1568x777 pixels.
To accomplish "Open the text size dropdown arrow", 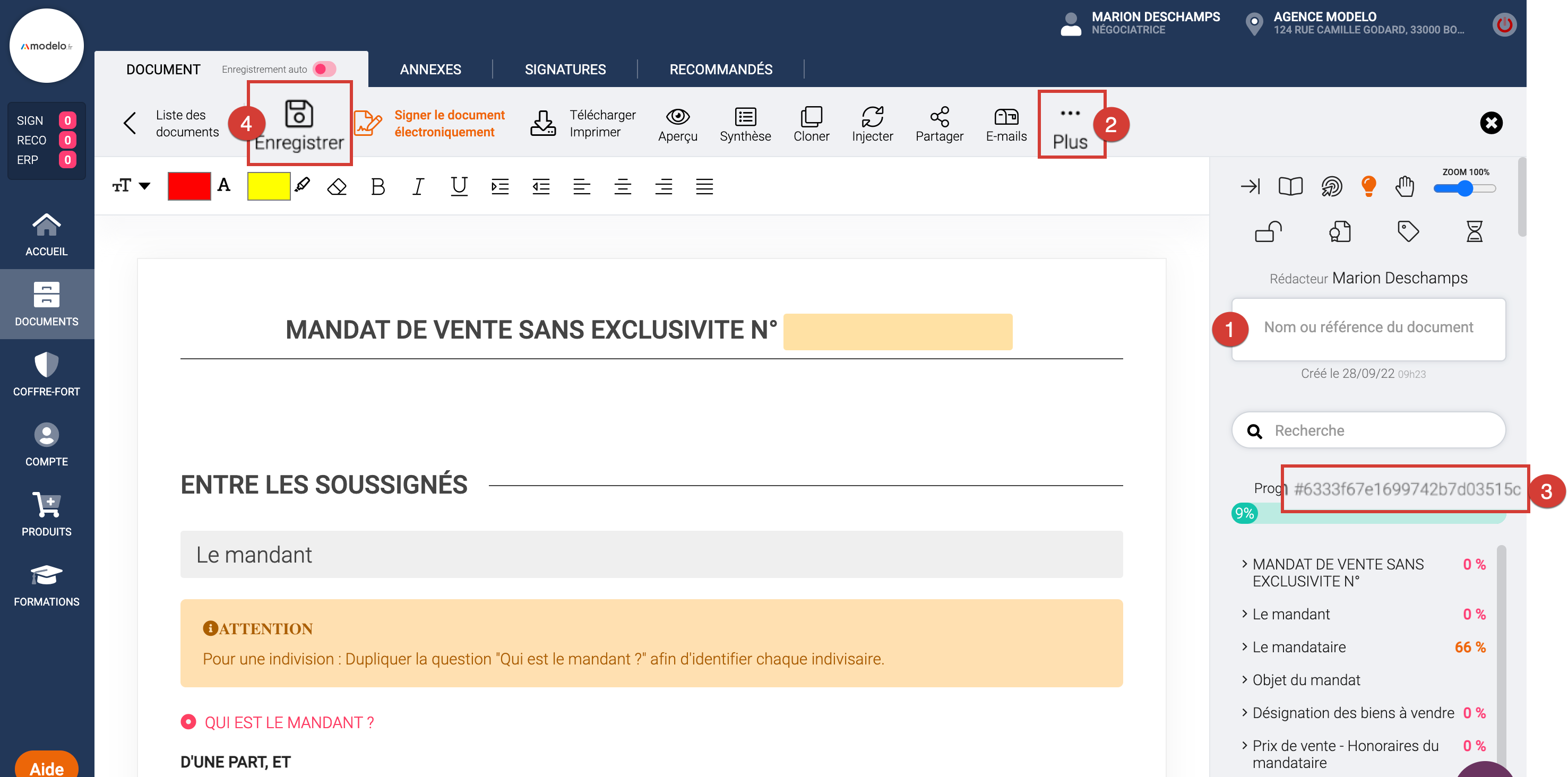I will click(144, 186).
